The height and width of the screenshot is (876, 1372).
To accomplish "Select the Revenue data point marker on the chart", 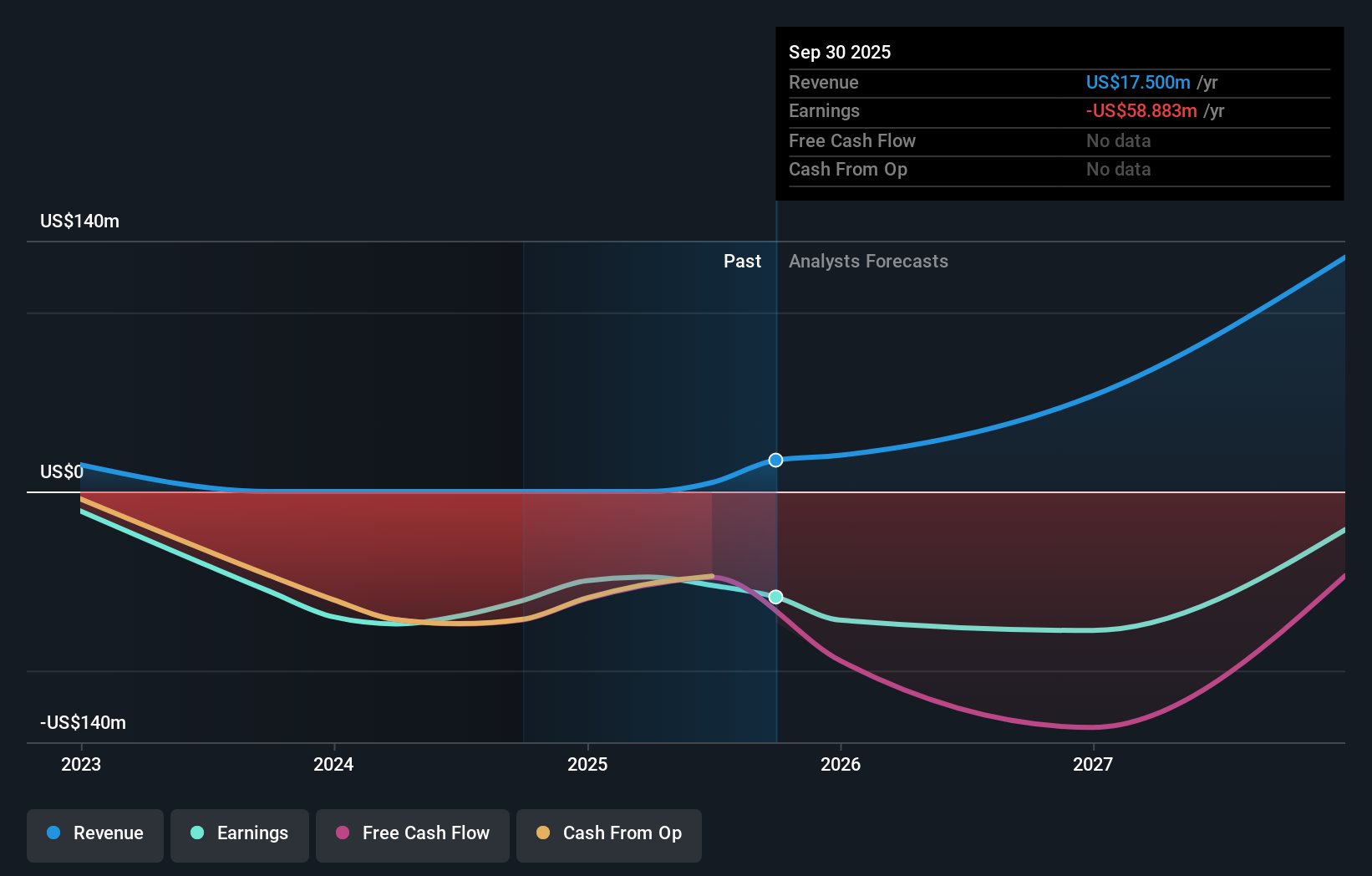I will tap(775, 460).
